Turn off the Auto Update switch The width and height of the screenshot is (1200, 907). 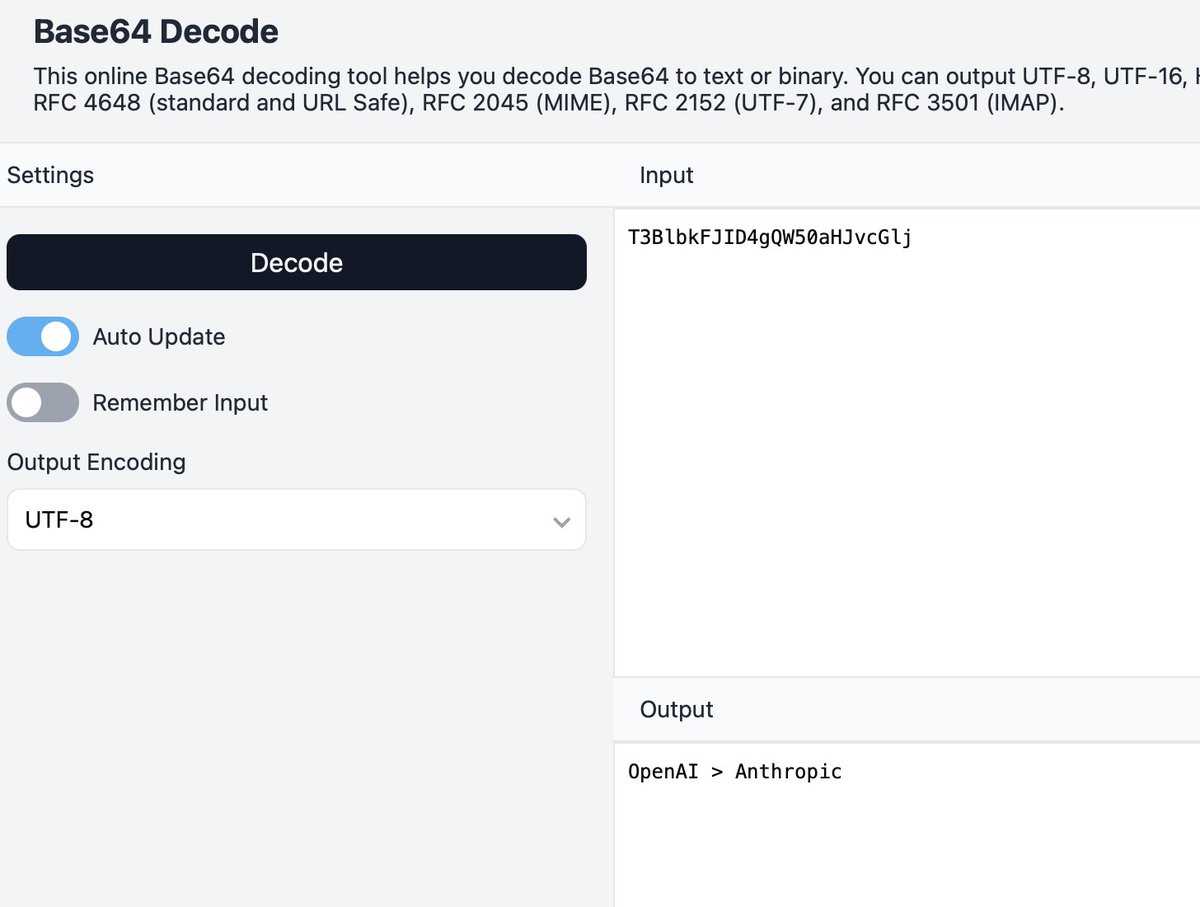(43, 337)
